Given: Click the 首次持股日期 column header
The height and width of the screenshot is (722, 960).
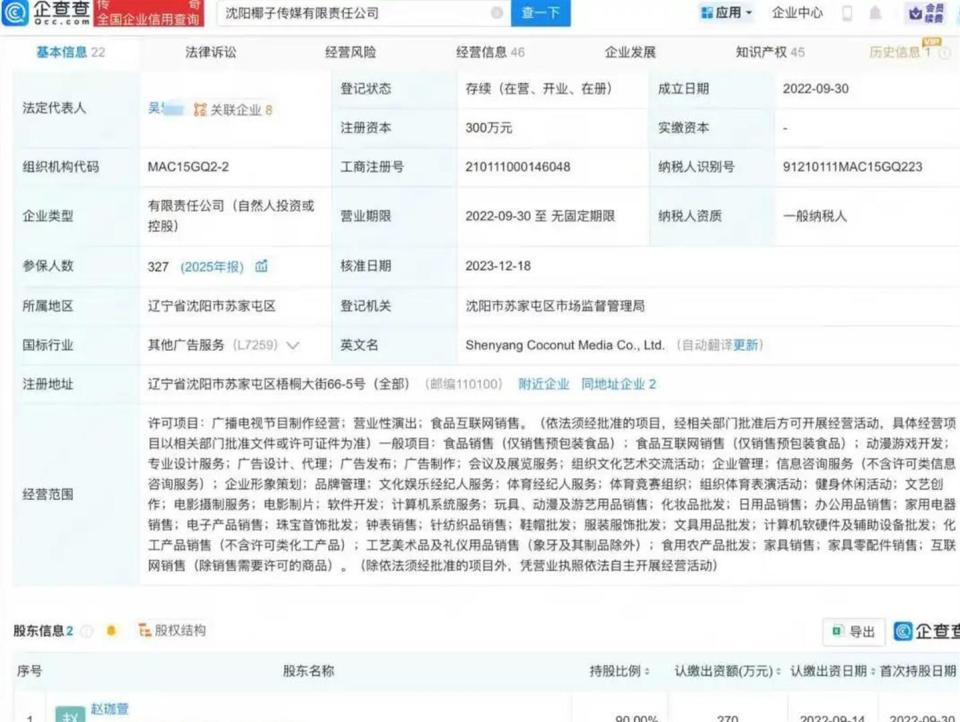Looking at the screenshot, I should click(918, 671).
